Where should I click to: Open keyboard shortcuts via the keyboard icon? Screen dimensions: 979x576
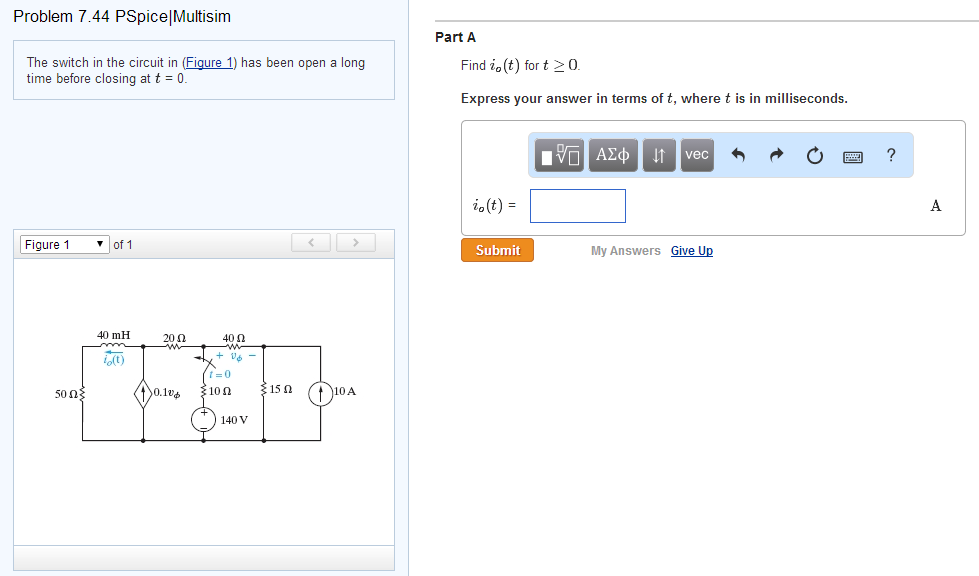(851, 155)
